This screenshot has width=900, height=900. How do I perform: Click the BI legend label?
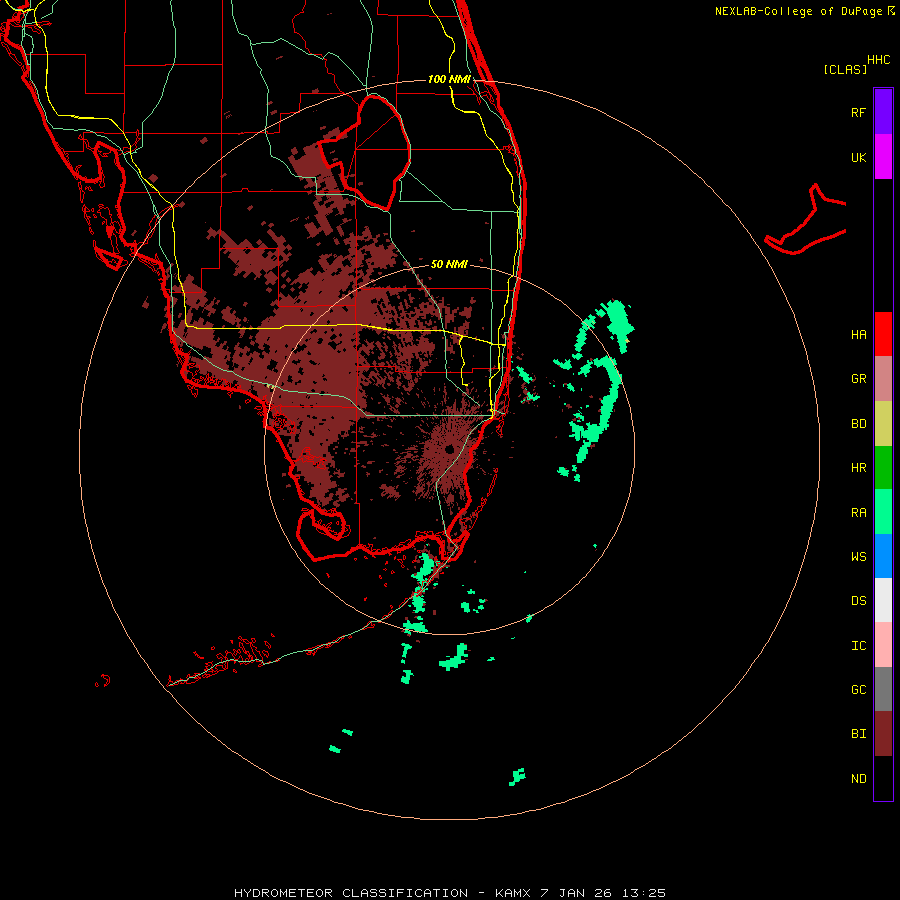858,734
